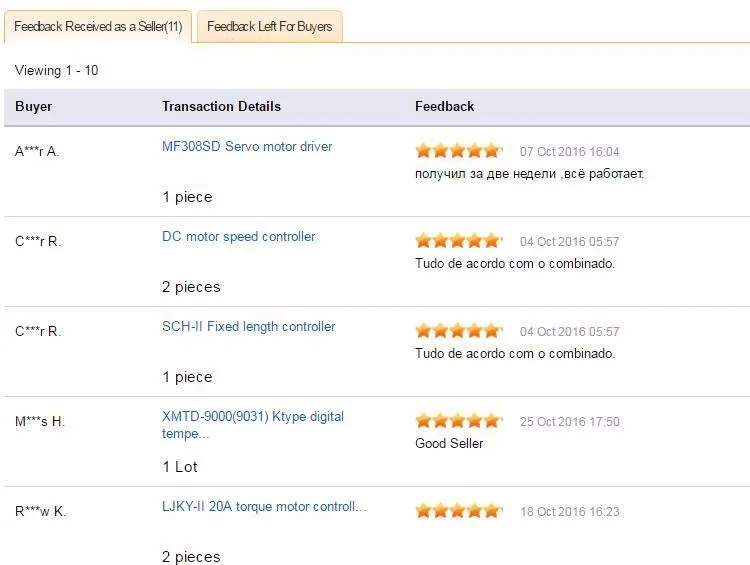The height and width of the screenshot is (565, 750).
Task: Select buyer name R***w K.
Action: (x=40, y=511)
